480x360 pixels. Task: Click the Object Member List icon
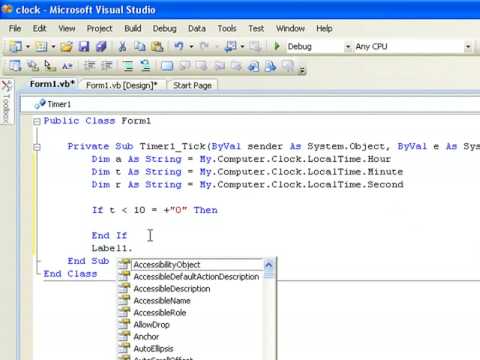tap(15, 66)
